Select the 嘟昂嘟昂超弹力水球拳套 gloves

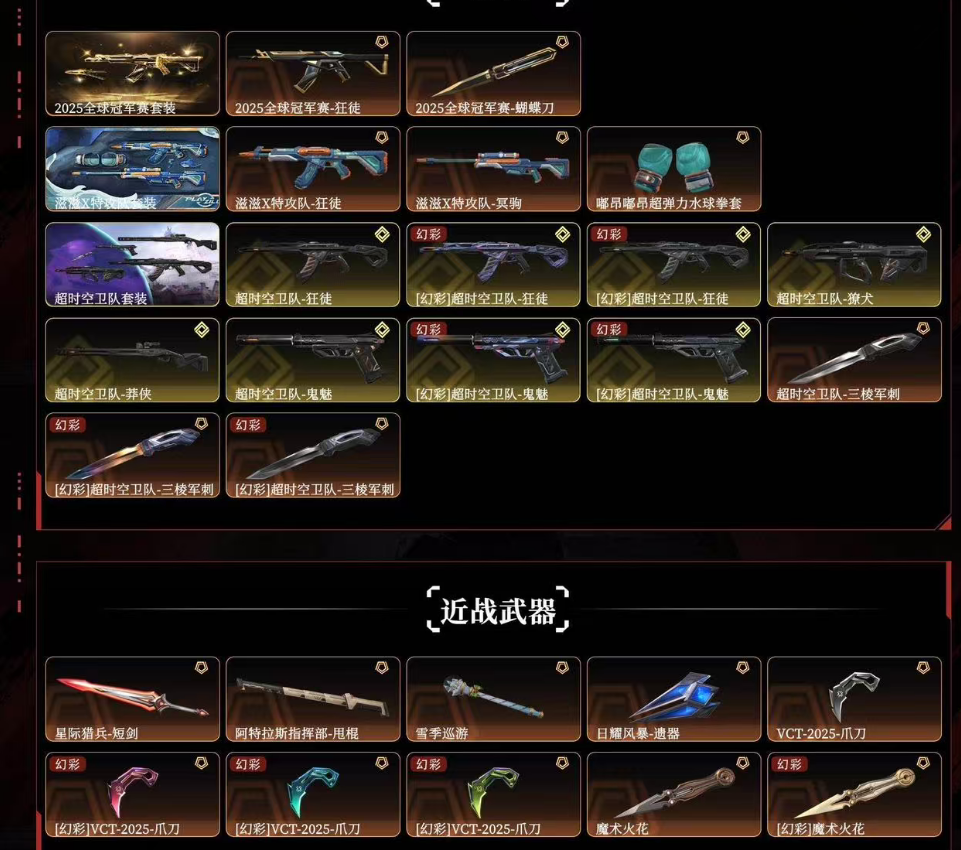tap(674, 169)
